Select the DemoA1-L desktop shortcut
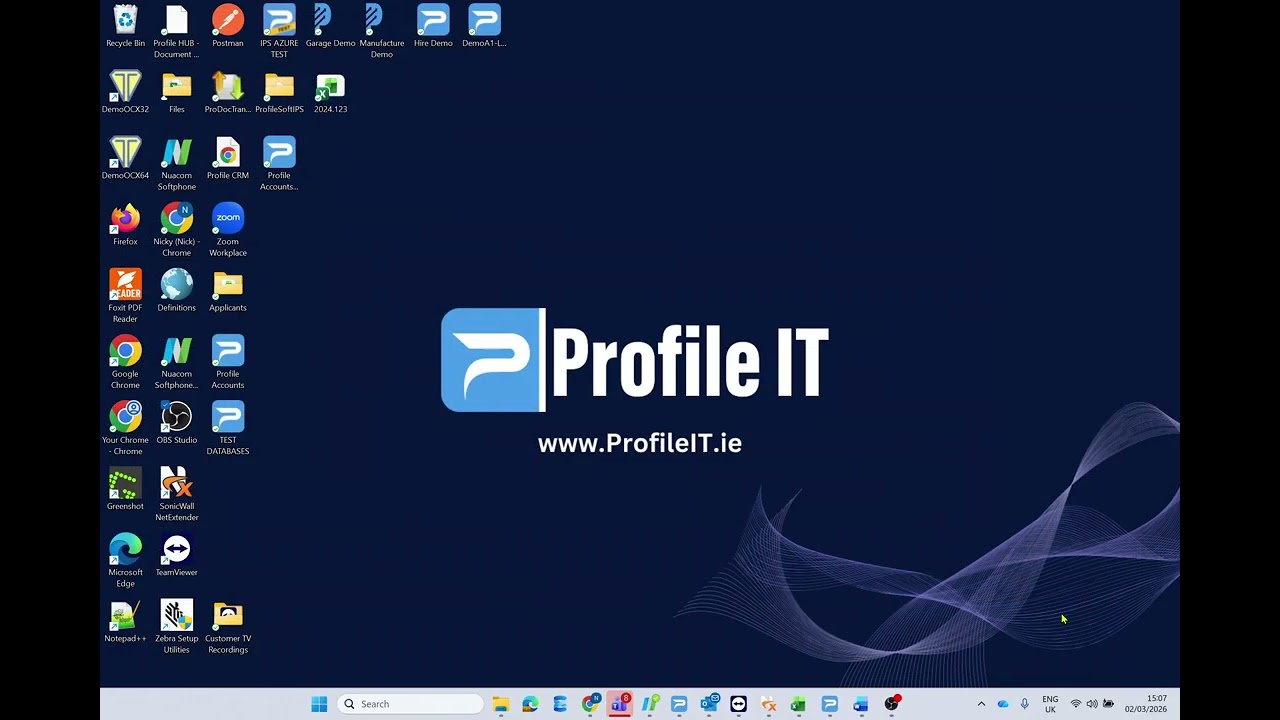 [484, 26]
